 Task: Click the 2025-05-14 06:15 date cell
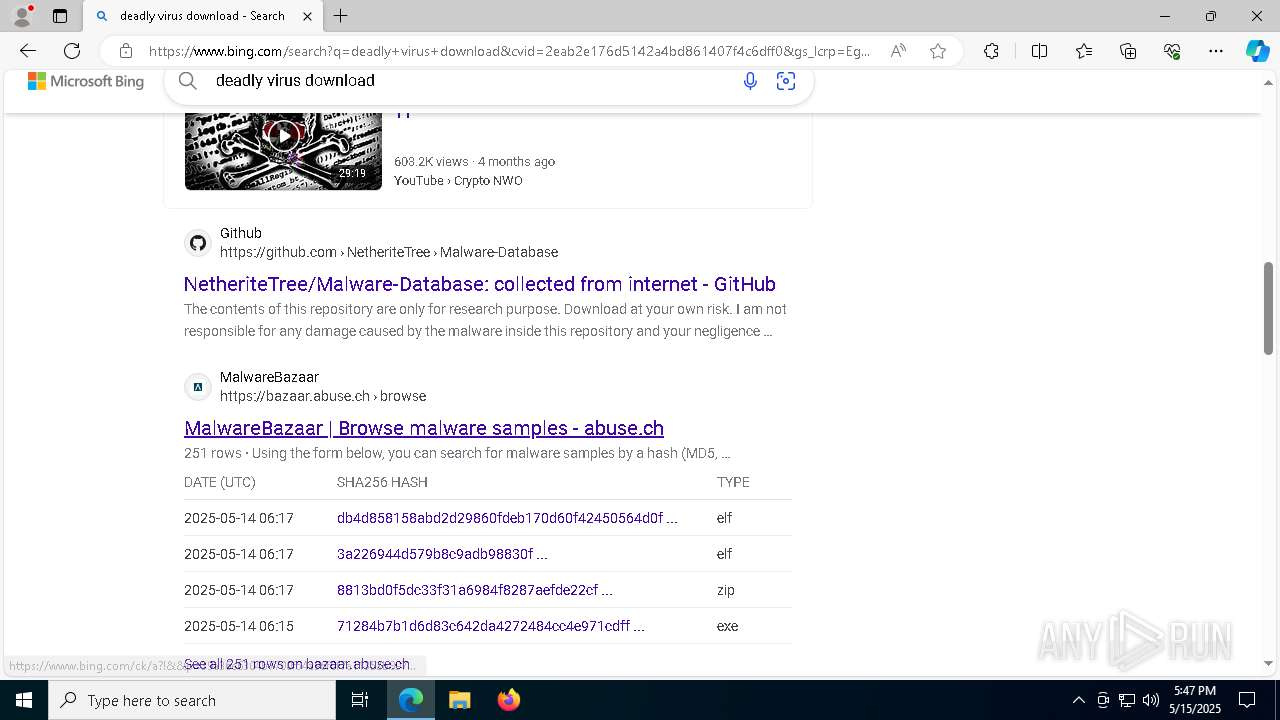[239, 626]
